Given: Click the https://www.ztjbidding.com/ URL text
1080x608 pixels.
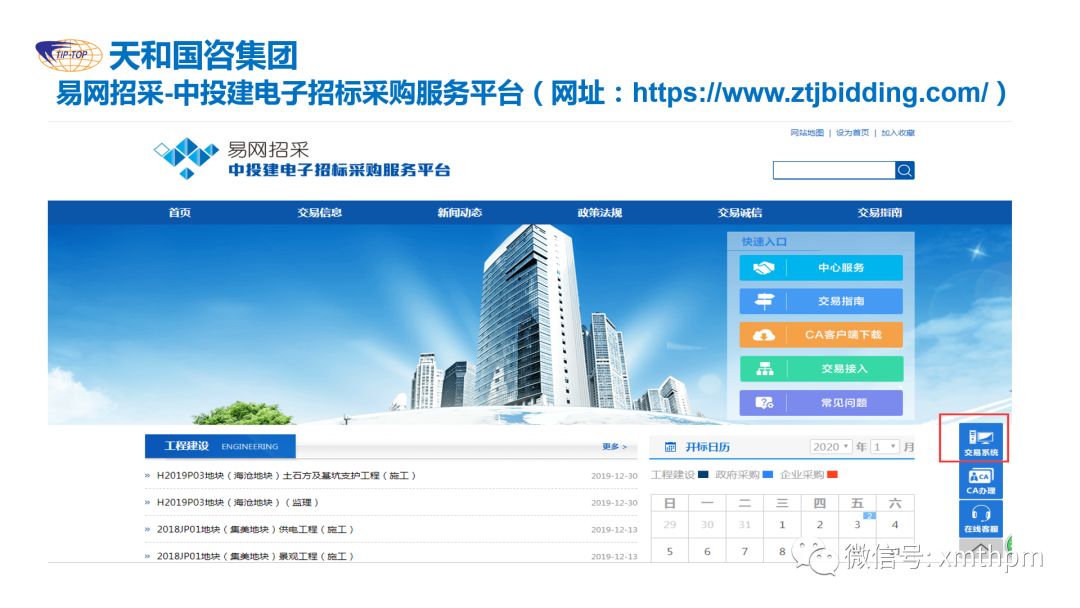Looking at the screenshot, I should coord(811,93).
